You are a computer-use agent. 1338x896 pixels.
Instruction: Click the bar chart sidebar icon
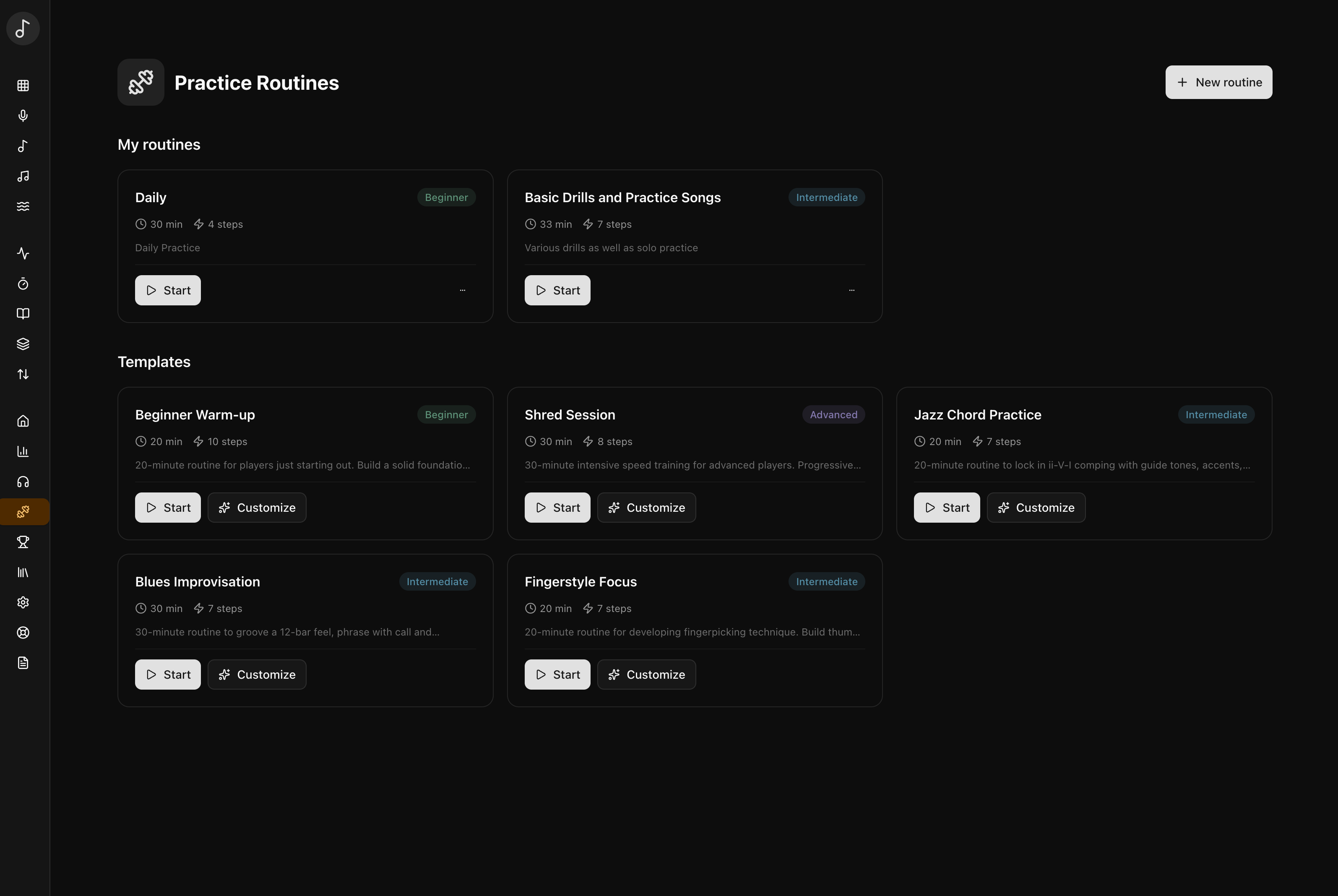(23, 451)
